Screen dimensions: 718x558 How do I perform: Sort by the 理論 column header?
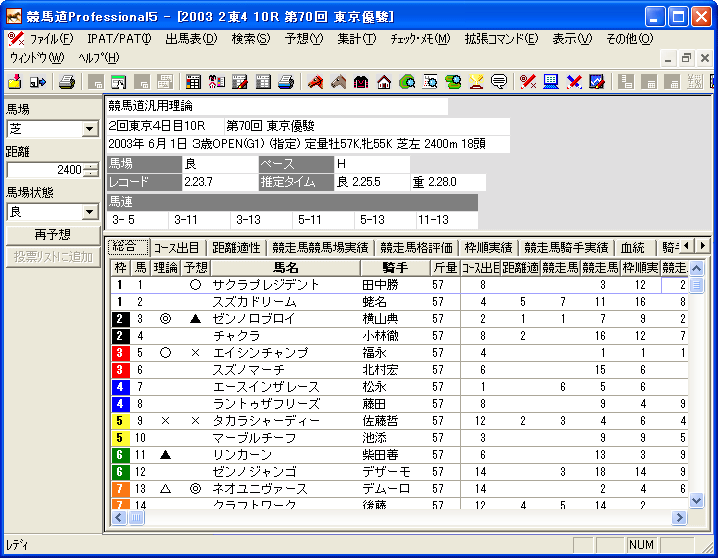(165, 268)
